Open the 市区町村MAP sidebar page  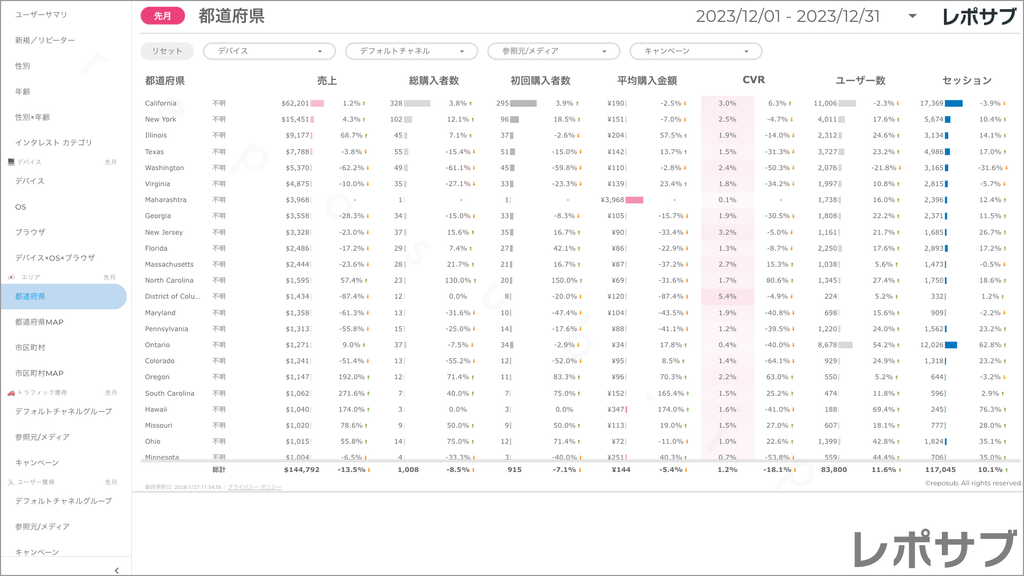tap(40, 373)
